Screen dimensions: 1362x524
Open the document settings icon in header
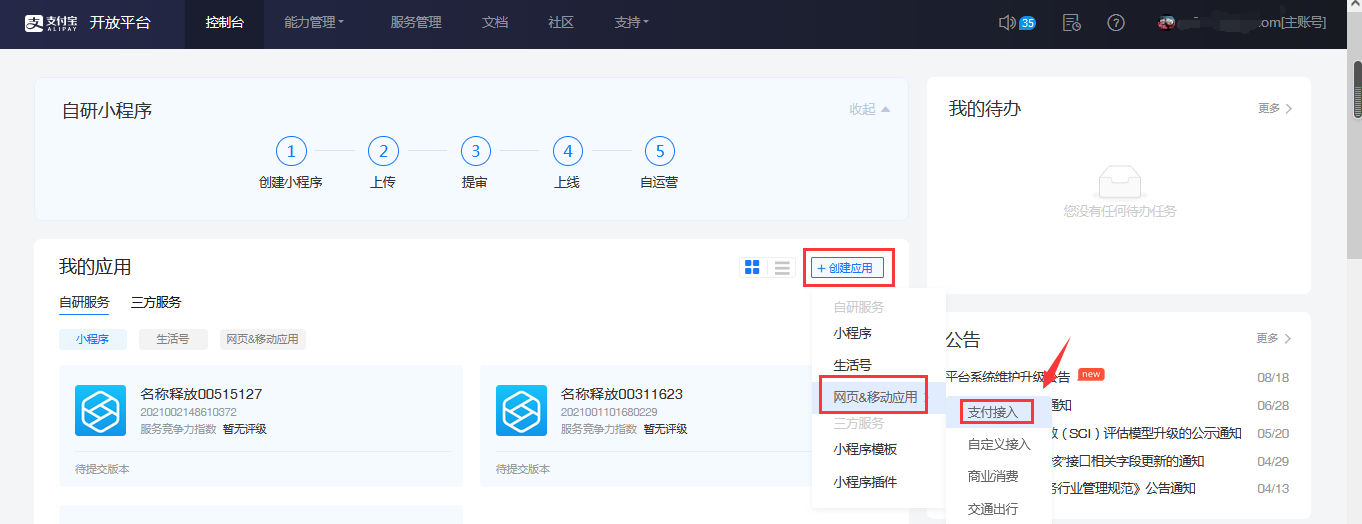click(x=1072, y=23)
